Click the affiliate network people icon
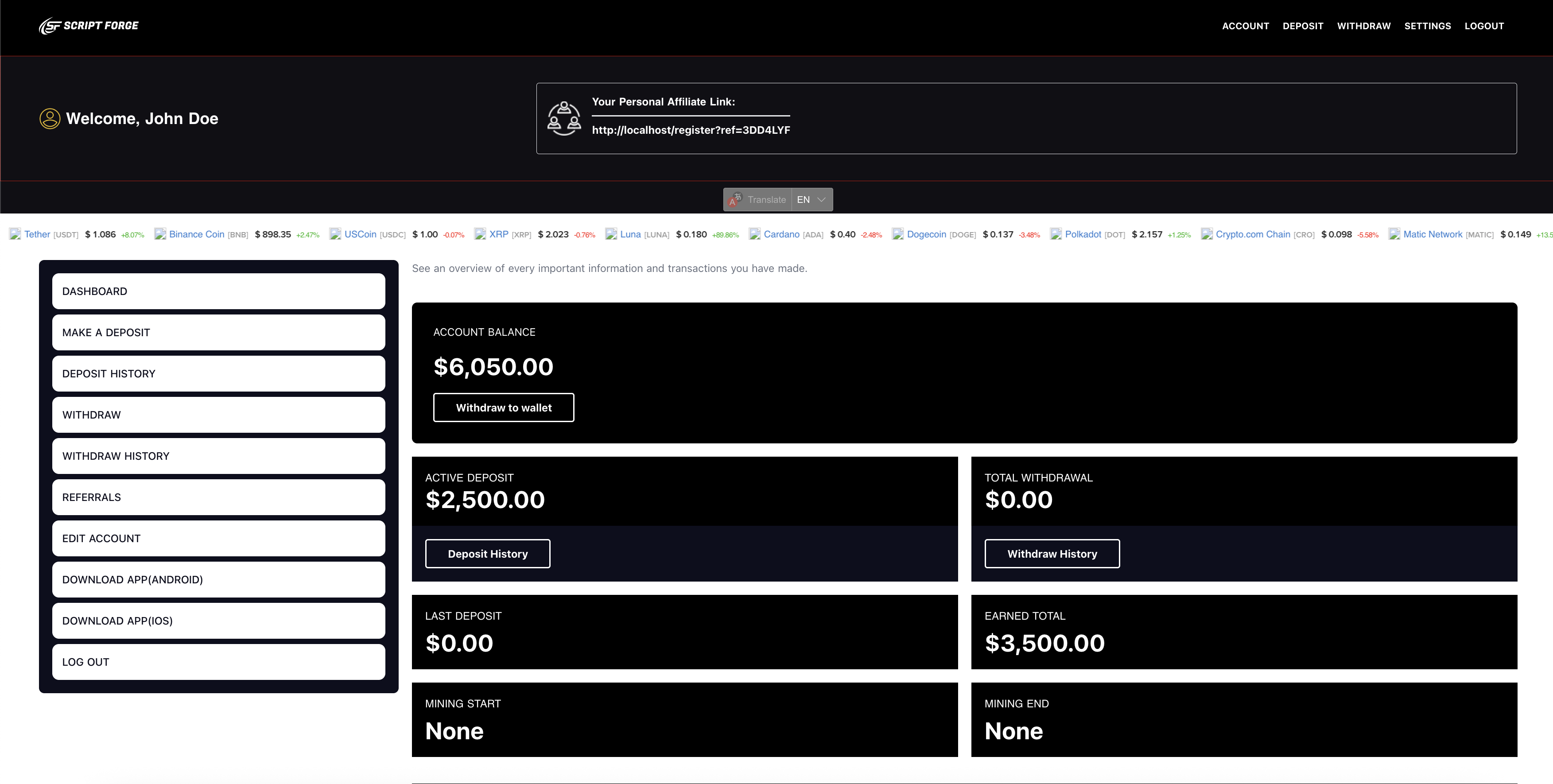The height and width of the screenshot is (784, 1553). (x=564, y=118)
